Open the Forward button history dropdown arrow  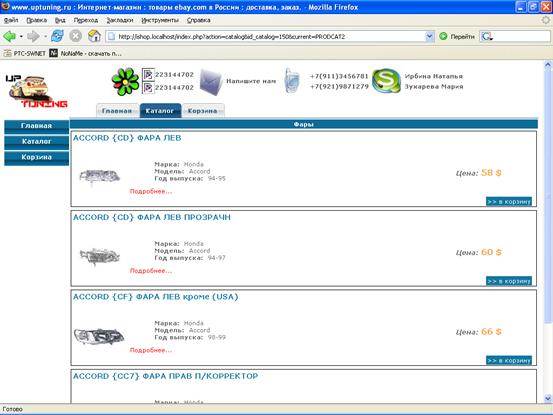[x=45, y=36]
